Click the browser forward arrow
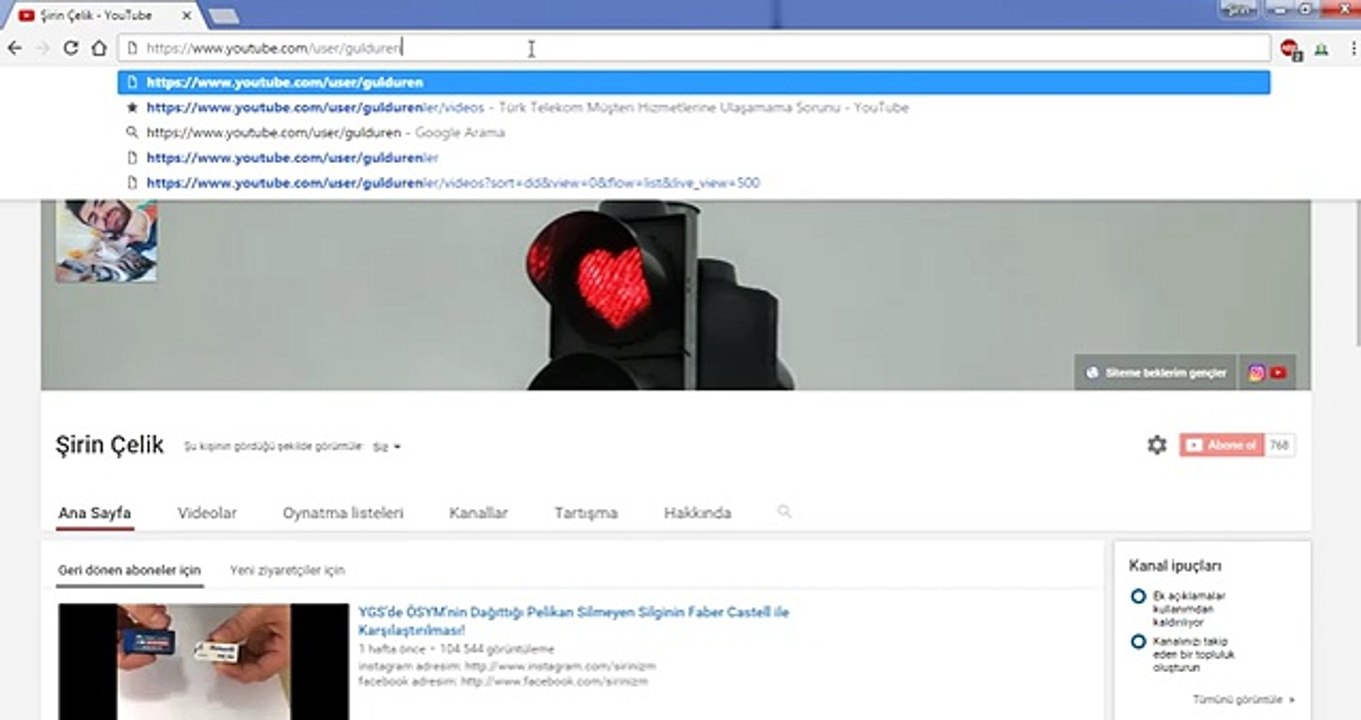1361x720 pixels. point(42,48)
